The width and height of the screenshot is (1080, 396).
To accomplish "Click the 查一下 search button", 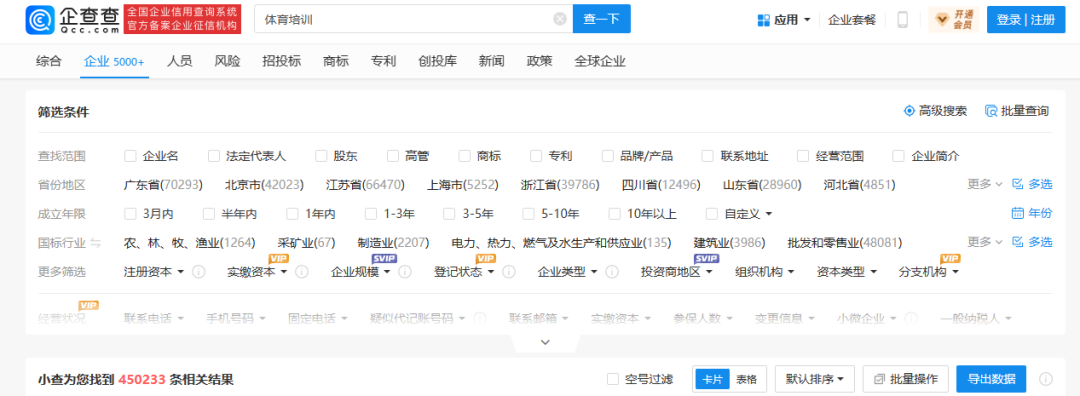I will [601, 19].
